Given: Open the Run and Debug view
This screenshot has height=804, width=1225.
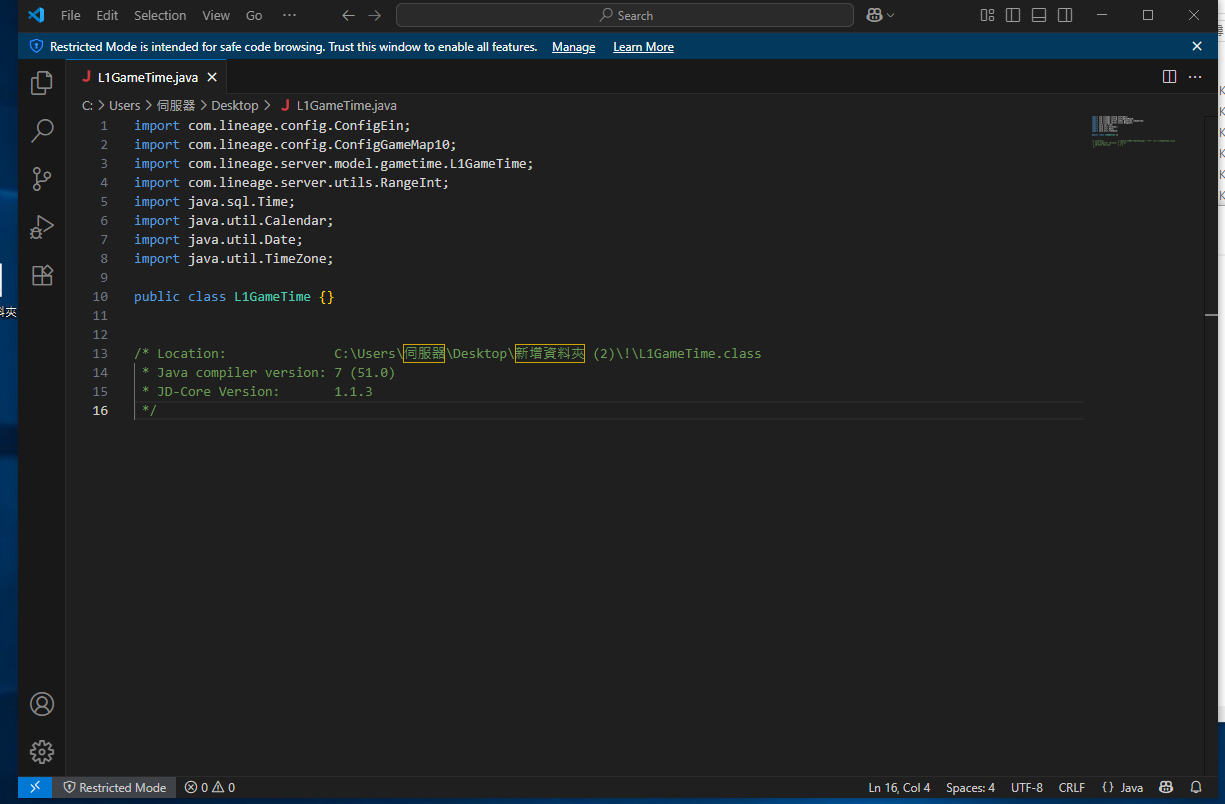Looking at the screenshot, I should click(x=42, y=227).
